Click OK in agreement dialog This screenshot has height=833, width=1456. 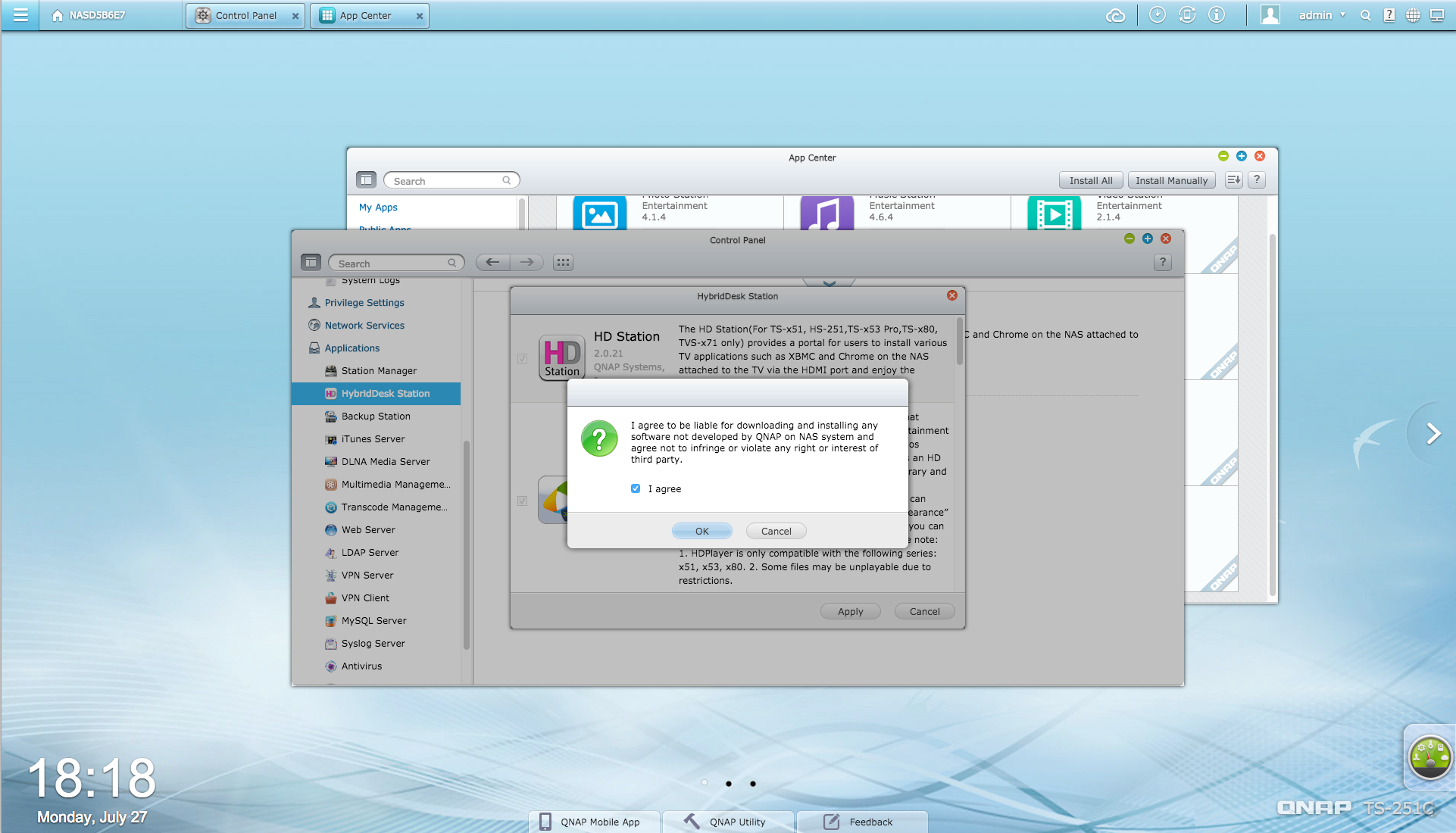coord(702,531)
